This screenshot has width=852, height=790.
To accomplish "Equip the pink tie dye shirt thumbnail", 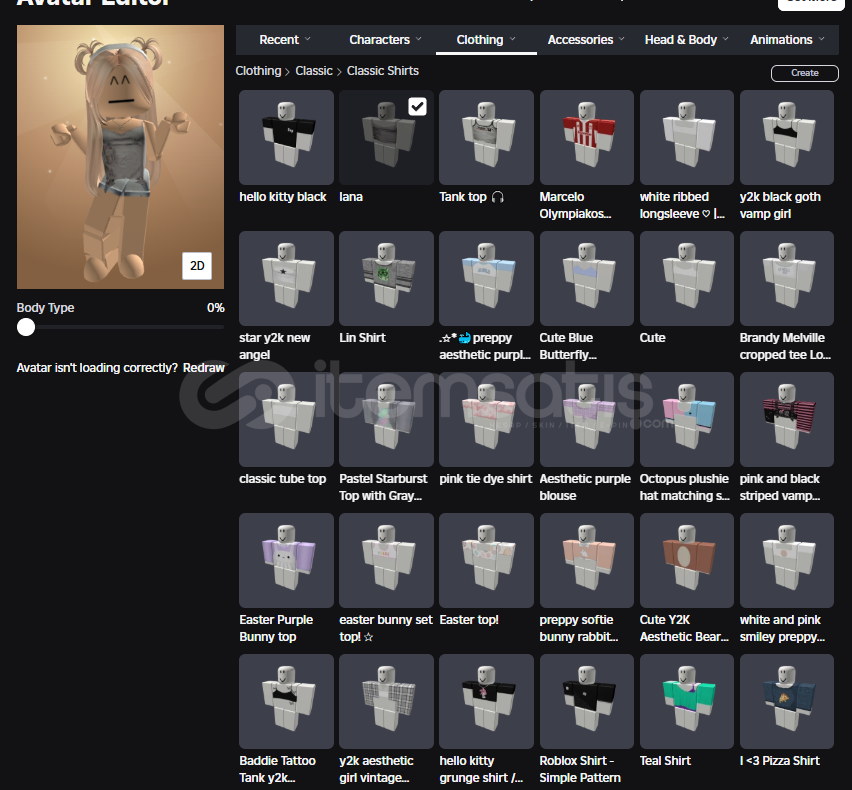I will [486, 419].
